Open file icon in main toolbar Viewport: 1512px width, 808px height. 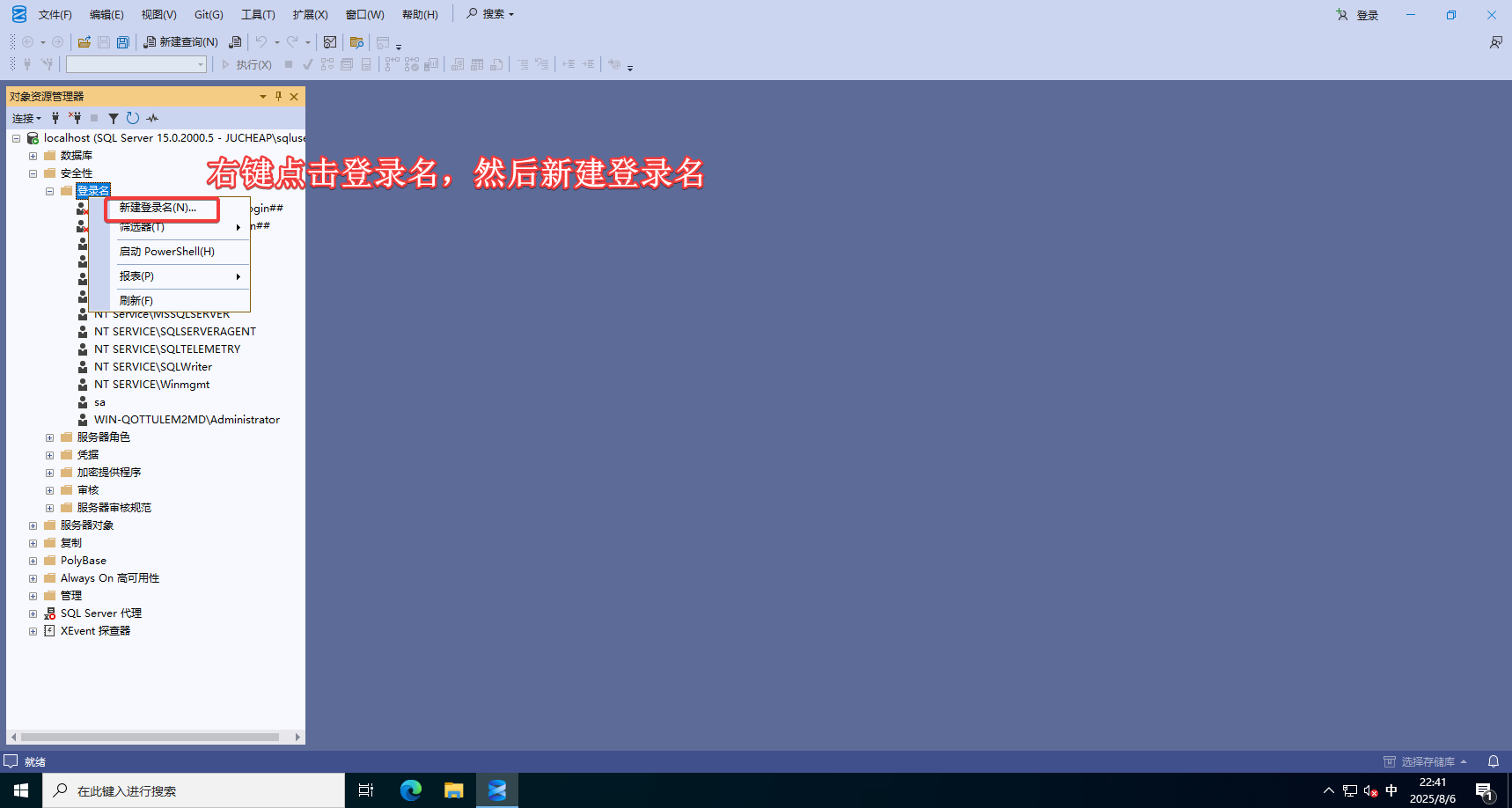point(84,42)
